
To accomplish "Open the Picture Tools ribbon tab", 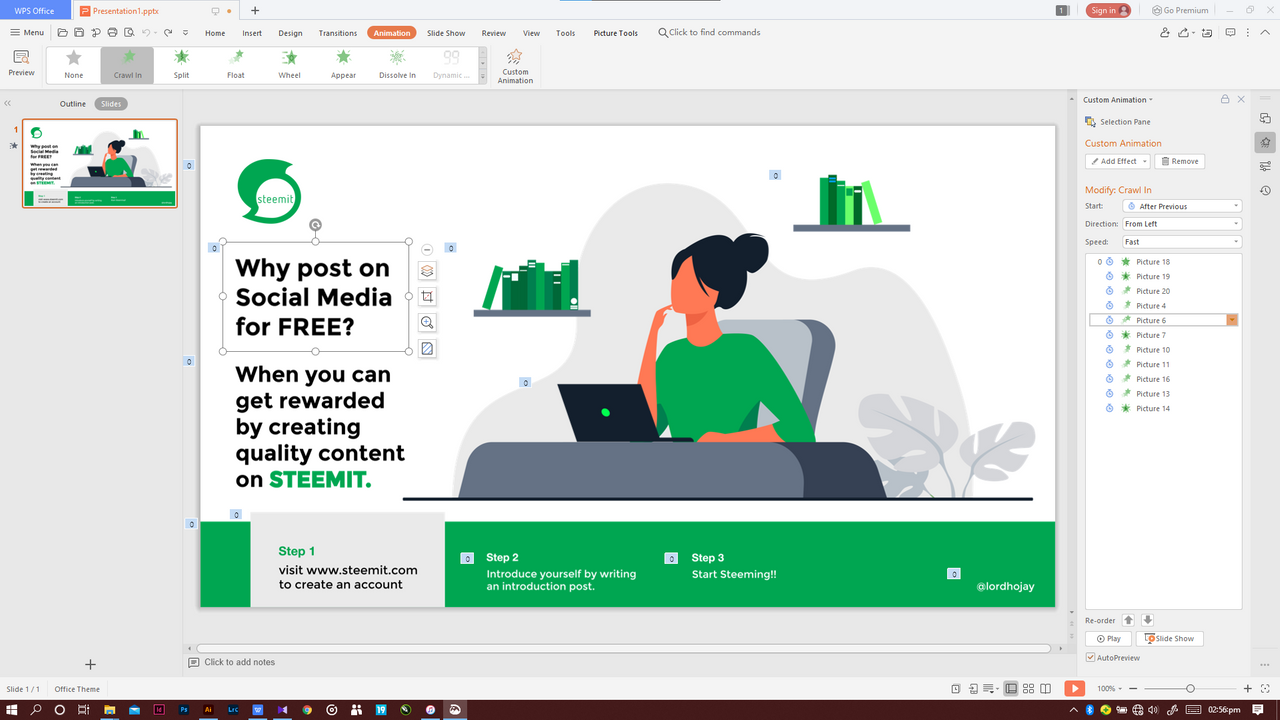I will pos(615,33).
